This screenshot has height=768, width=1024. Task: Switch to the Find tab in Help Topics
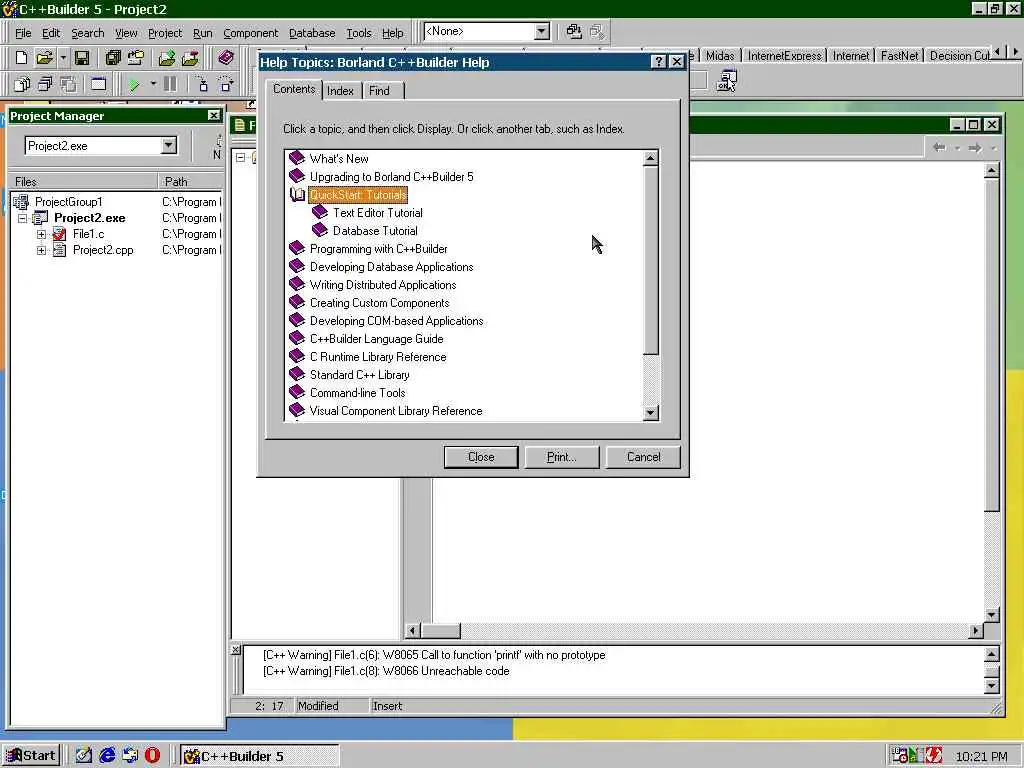[379, 91]
